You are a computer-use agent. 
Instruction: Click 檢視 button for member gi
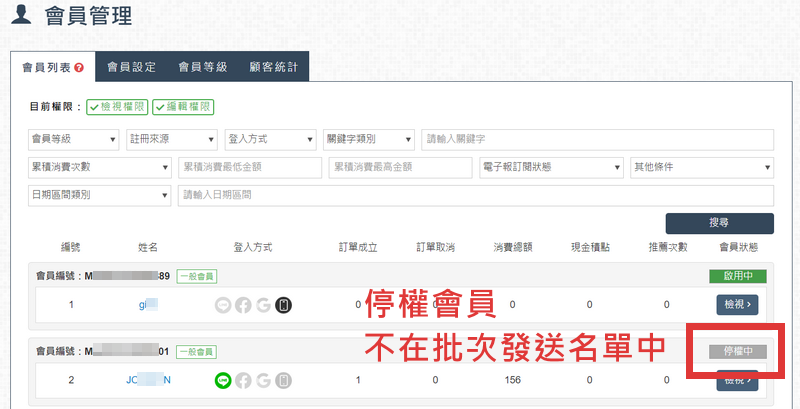[737, 305]
